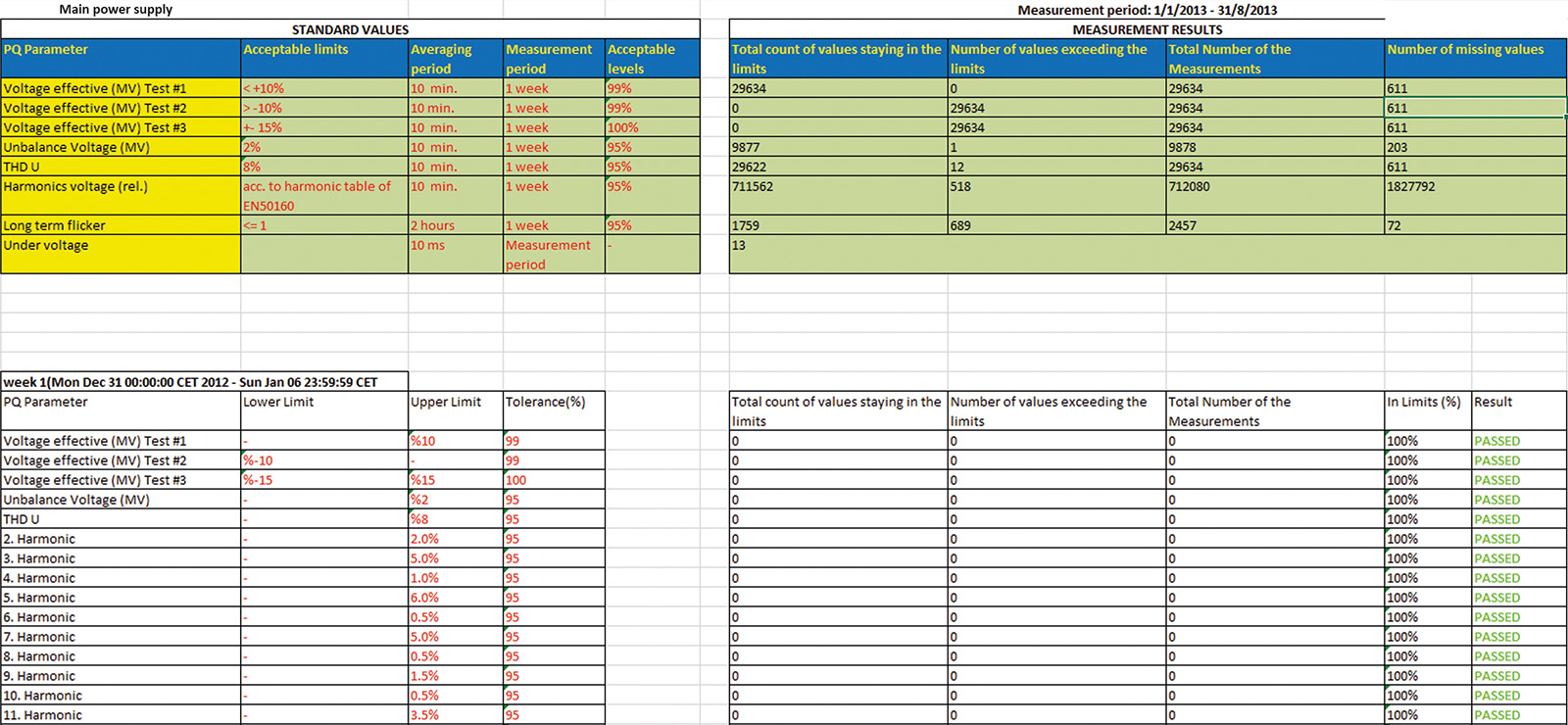
Task: Select the 'STANDARD VALUES' heading cell
Action: coord(351,29)
